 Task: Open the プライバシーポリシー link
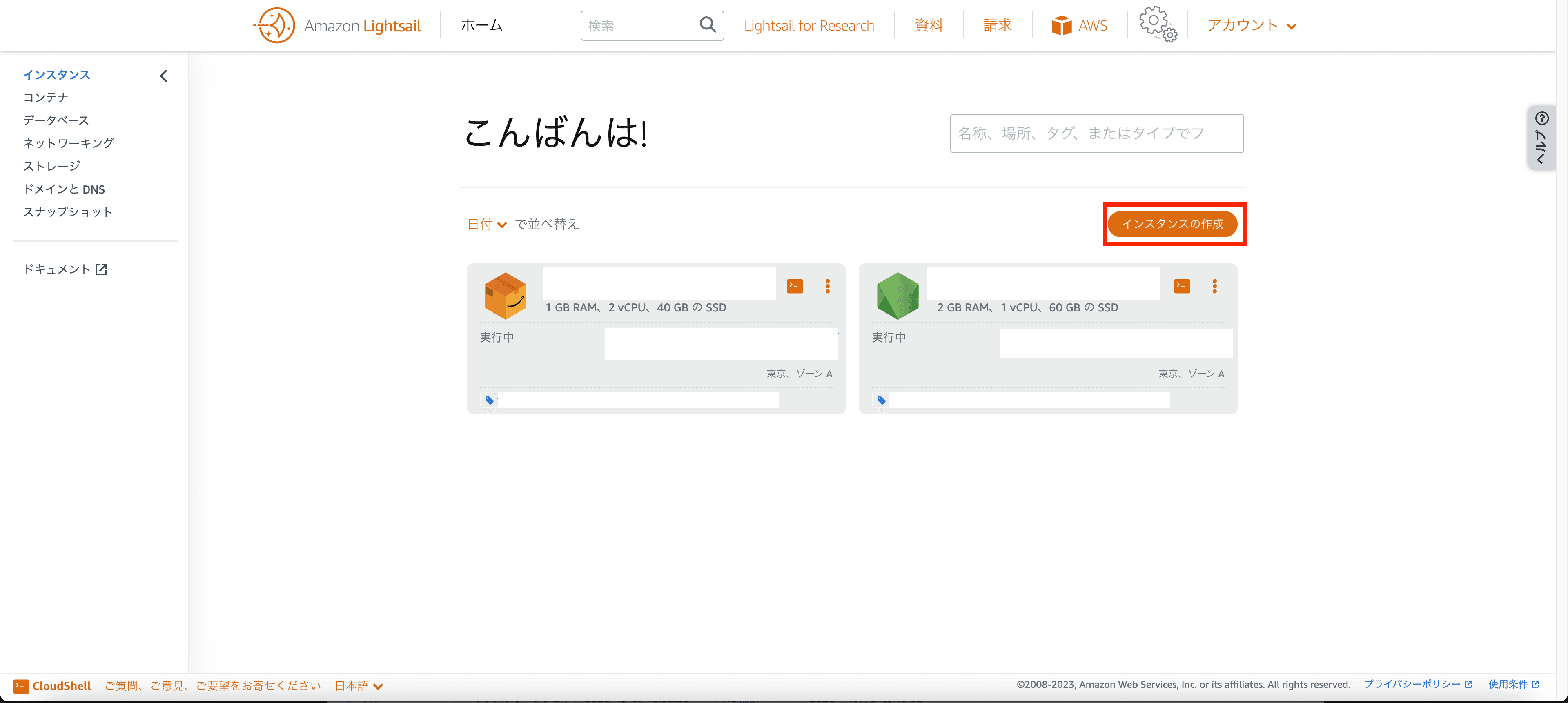click(1418, 685)
